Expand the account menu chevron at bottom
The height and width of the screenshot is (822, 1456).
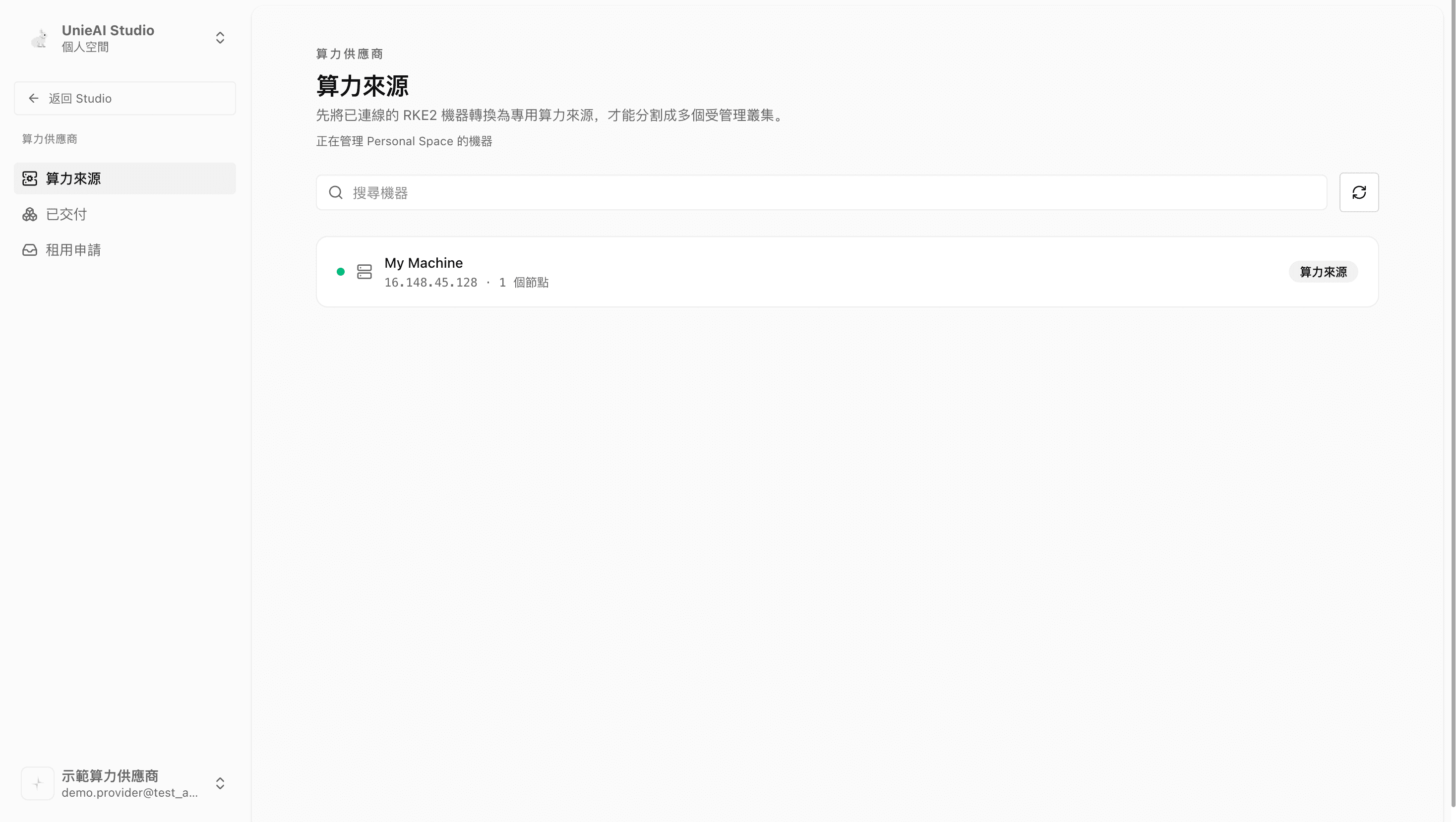tap(221, 783)
